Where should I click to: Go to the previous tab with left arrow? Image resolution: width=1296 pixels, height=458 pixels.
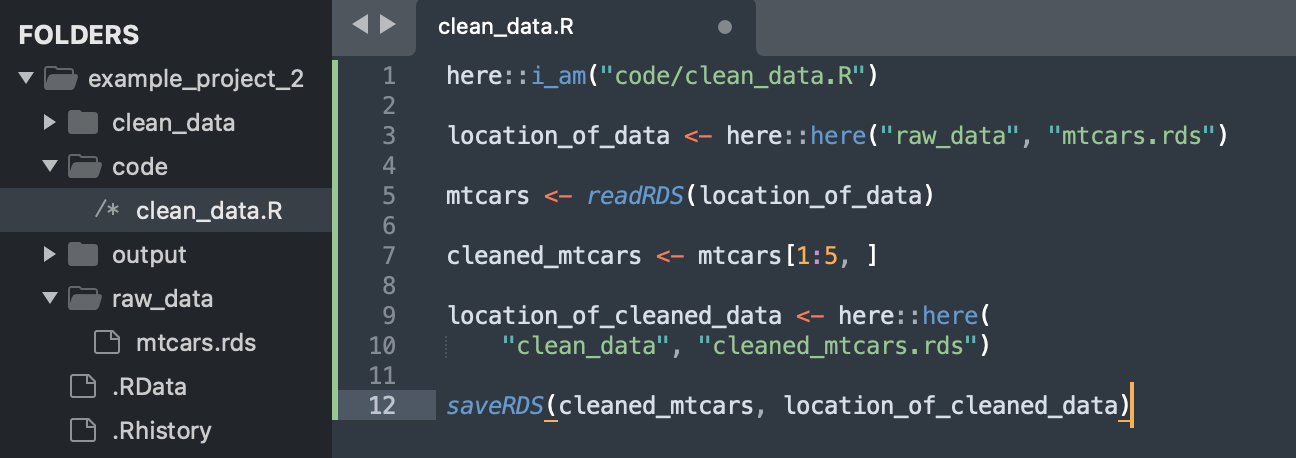(362, 24)
